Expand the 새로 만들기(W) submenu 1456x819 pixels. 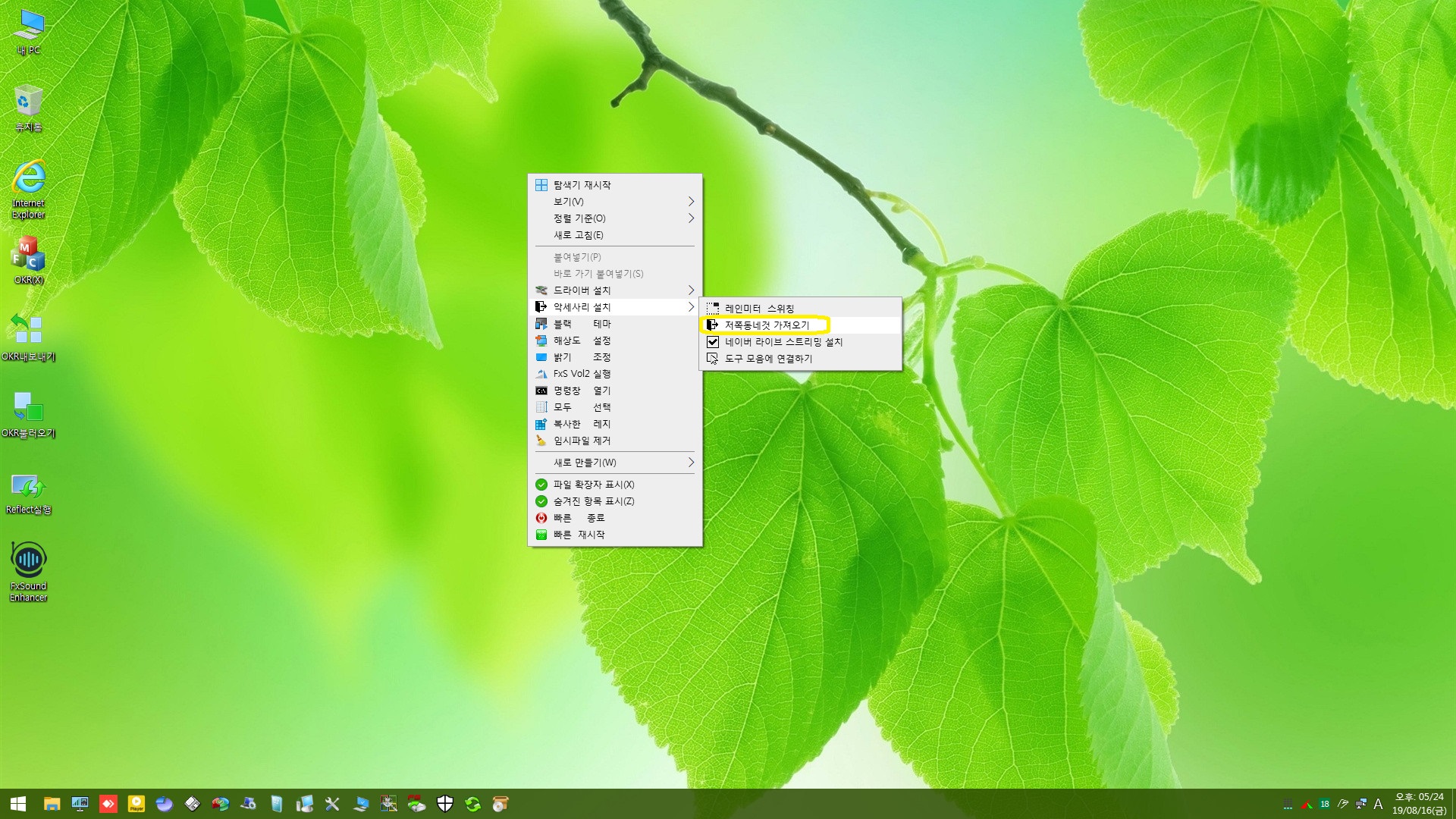pyautogui.click(x=615, y=463)
